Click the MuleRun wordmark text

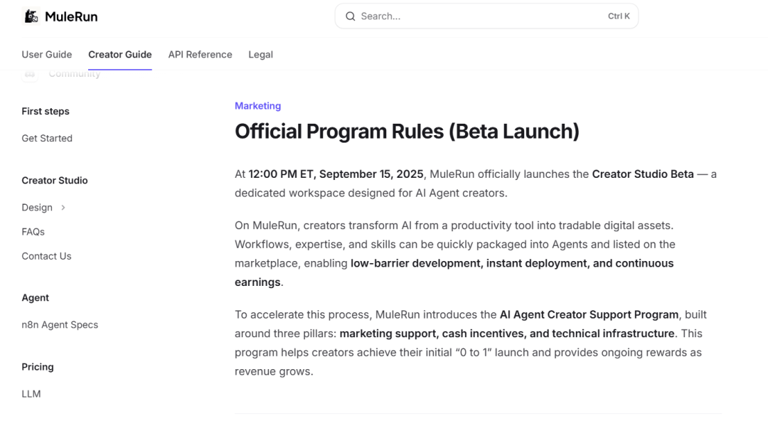(71, 17)
